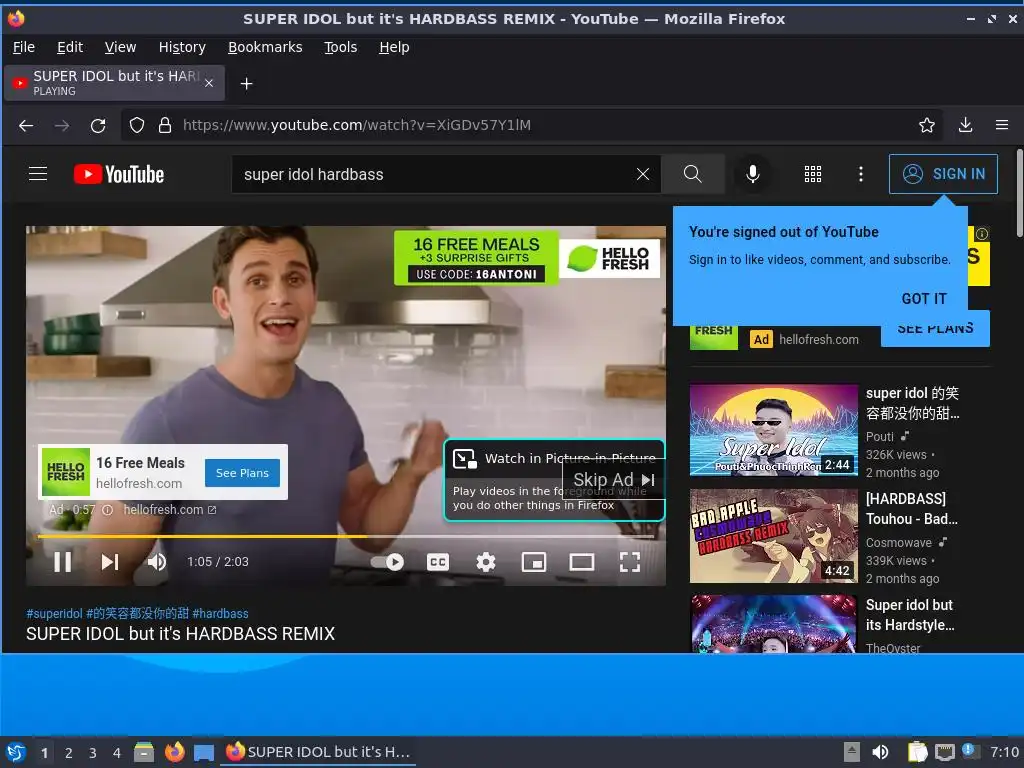Open the Firefox downloads panel
1024x768 pixels.
pos(965,125)
